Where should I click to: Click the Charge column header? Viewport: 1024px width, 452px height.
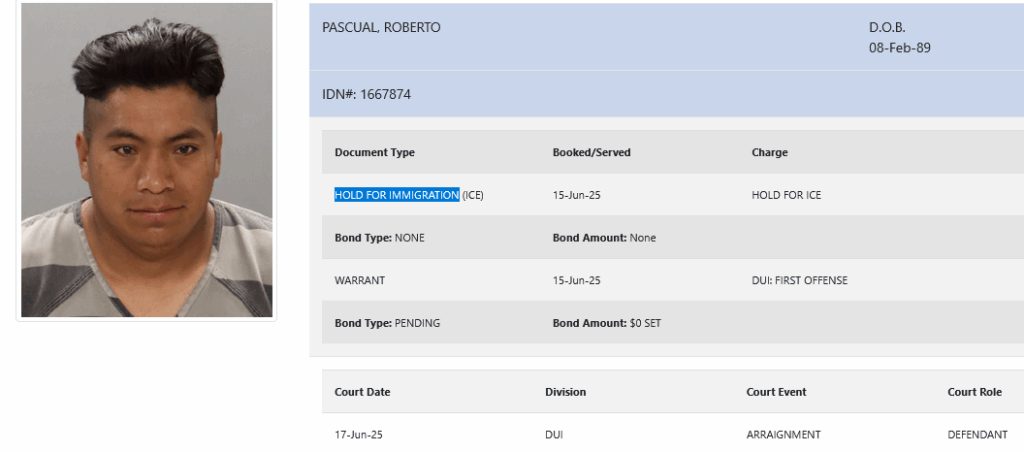769,152
